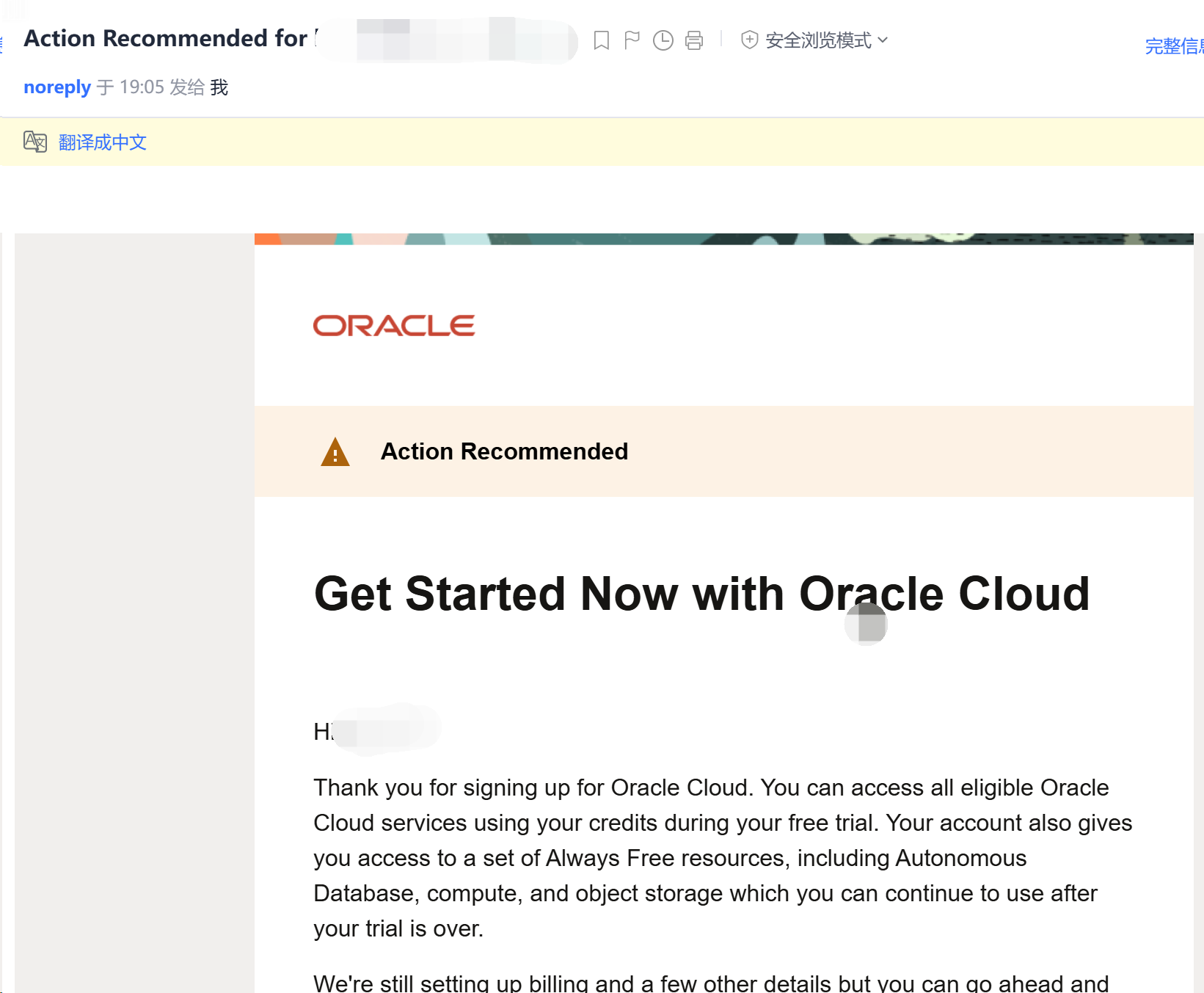Click the orange warning triangle icon
Screen dimensions: 1204x993
[x=335, y=452]
